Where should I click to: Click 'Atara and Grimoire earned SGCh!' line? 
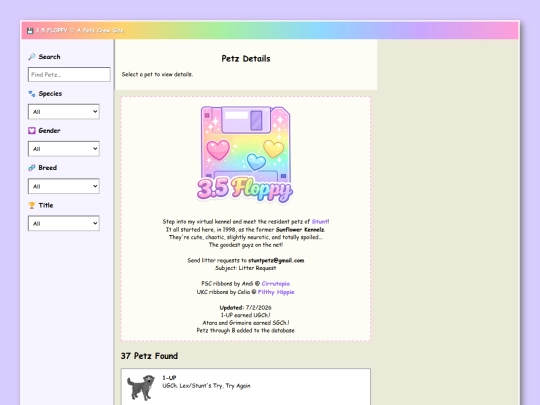tap(246, 323)
